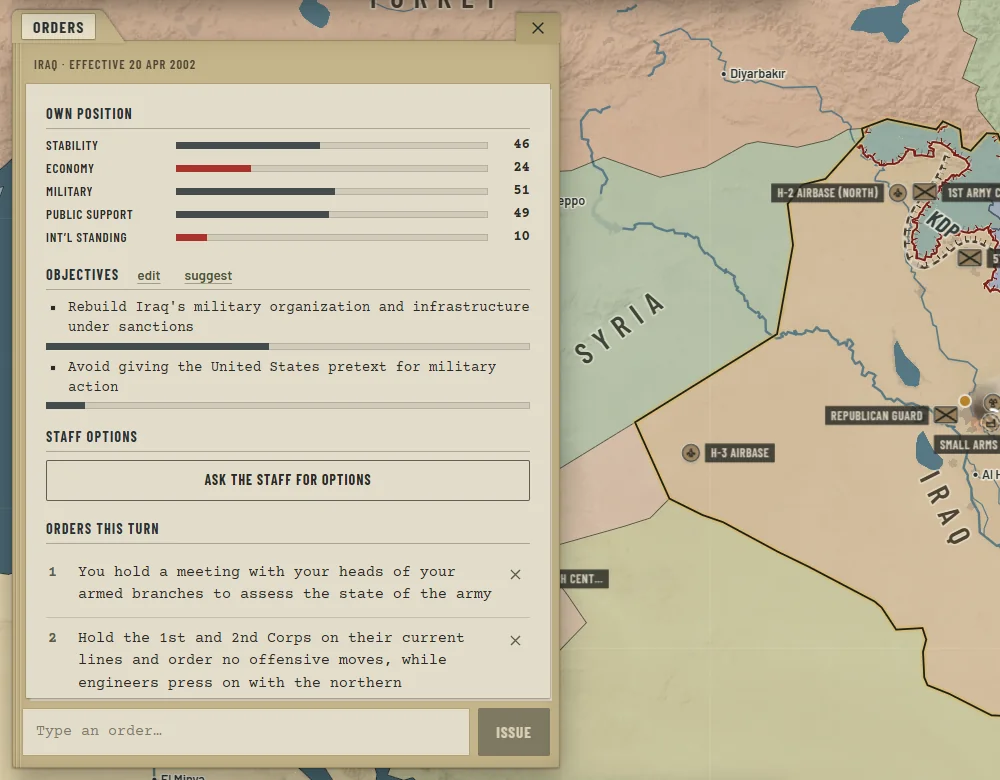Open the H-2 AIRBASE (NORTH) map label
Image resolution: width=1000 pixels, height=780 pixels.
click(x=827, y=193)
